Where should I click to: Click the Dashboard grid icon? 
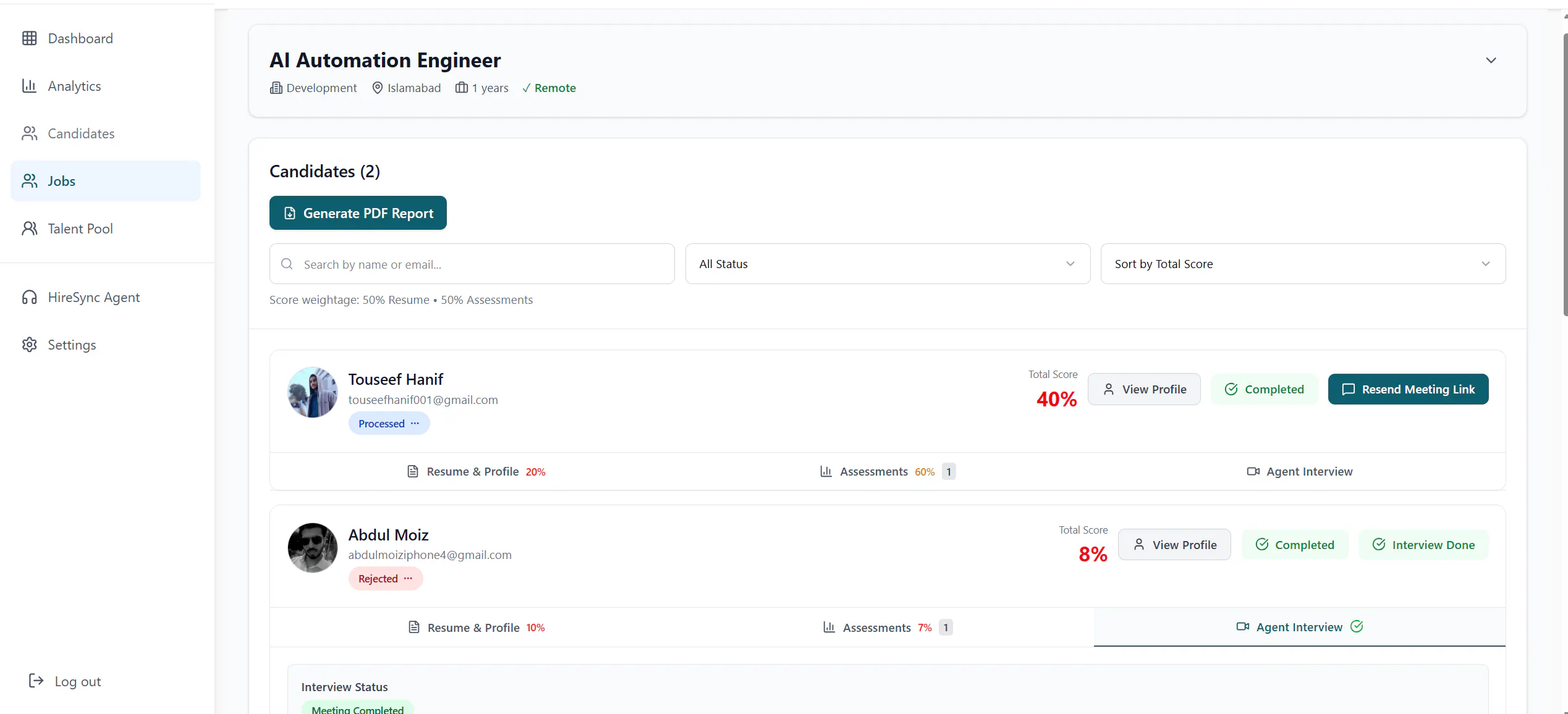pos(30,38)
